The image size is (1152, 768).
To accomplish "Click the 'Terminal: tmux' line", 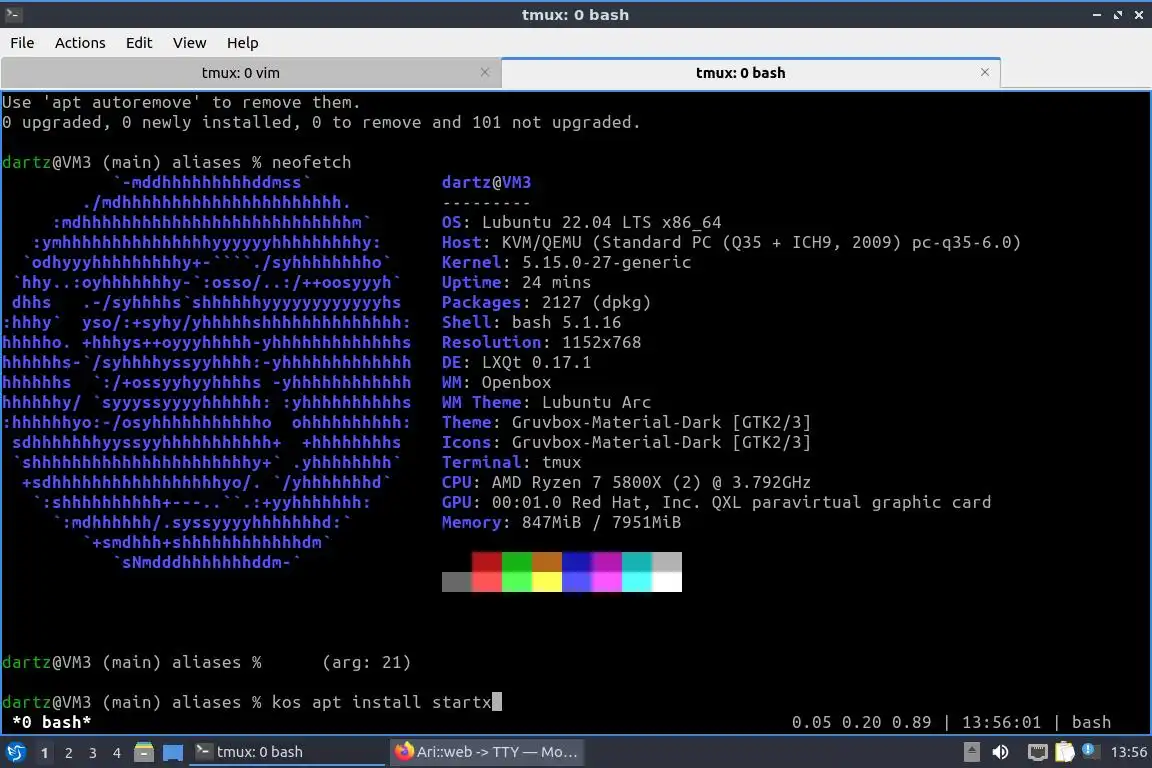I will (511, 462).
